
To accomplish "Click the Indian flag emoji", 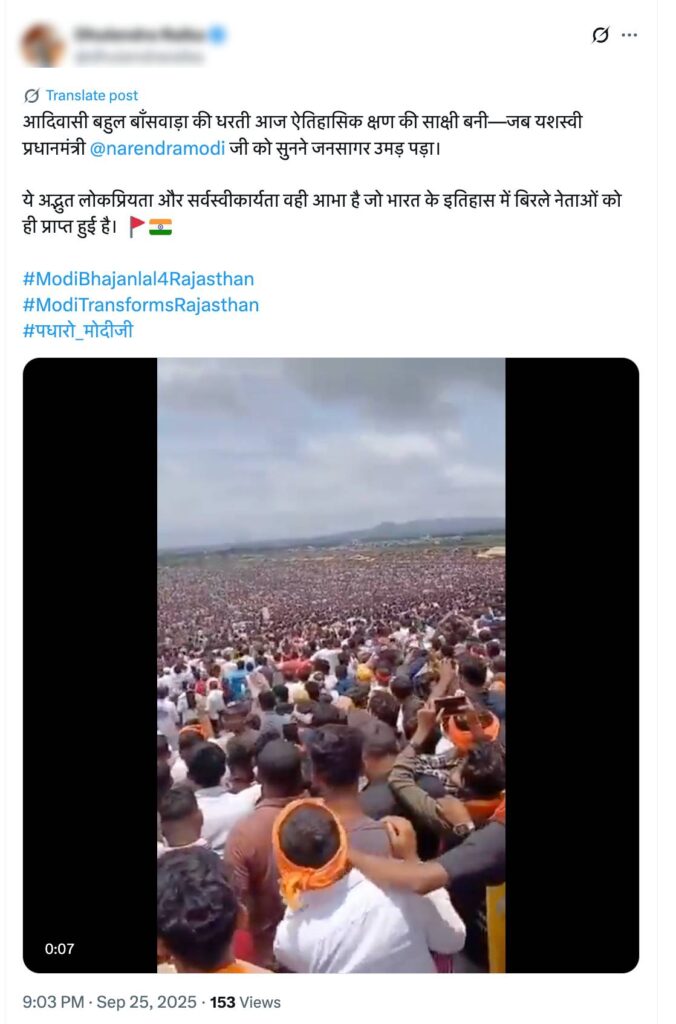I will (160, 226).
